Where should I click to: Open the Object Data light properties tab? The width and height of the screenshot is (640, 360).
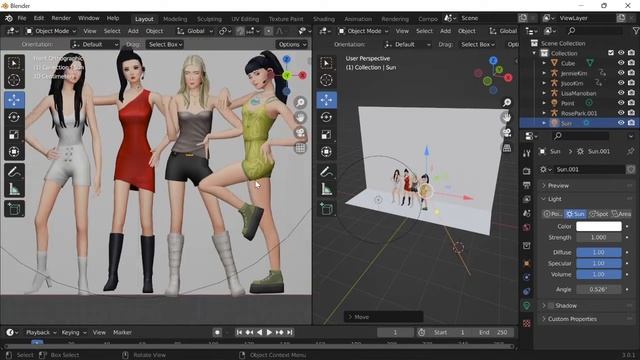click(x=527, y=306)
